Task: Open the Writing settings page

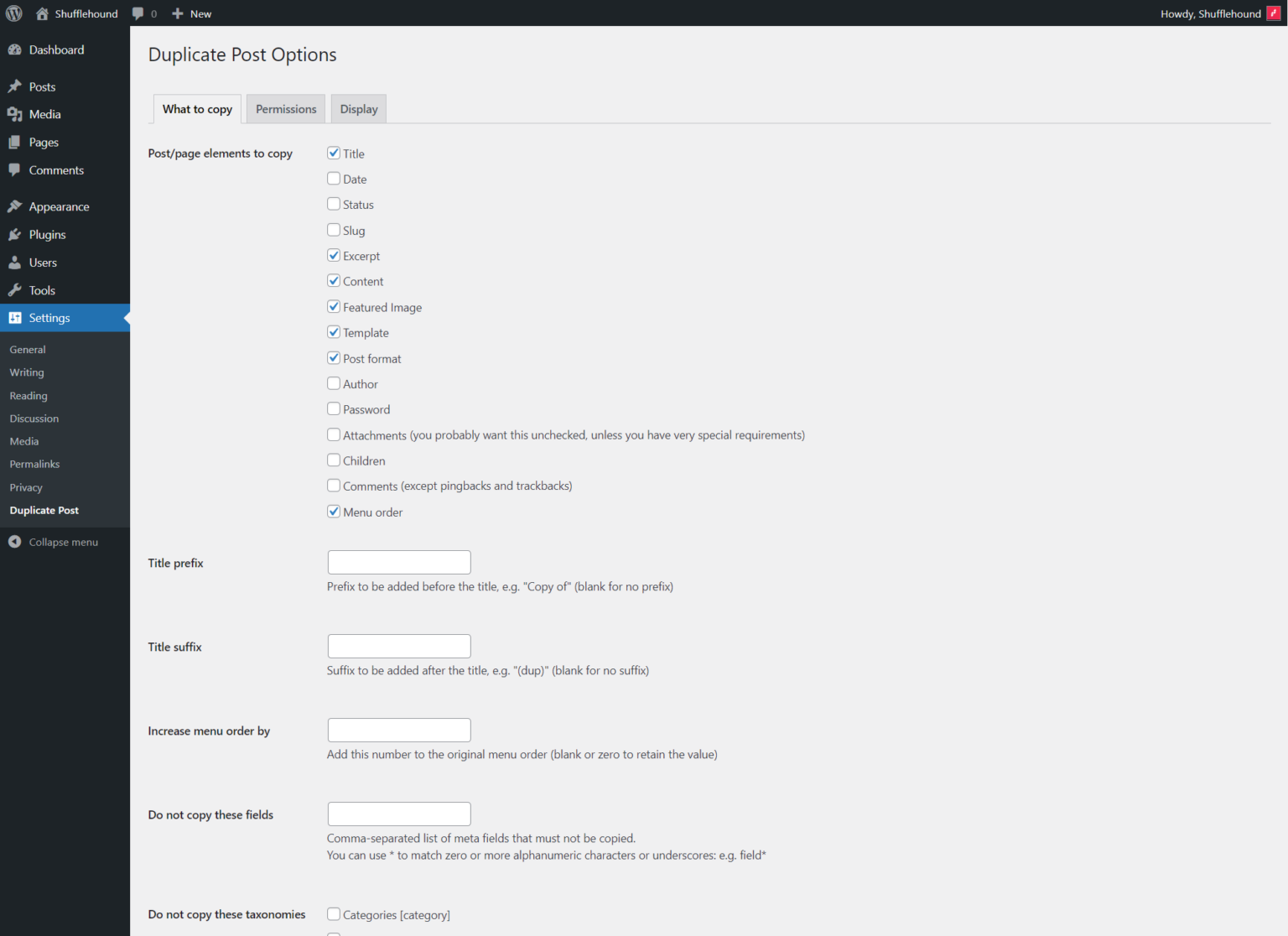Action: [27, 372]
